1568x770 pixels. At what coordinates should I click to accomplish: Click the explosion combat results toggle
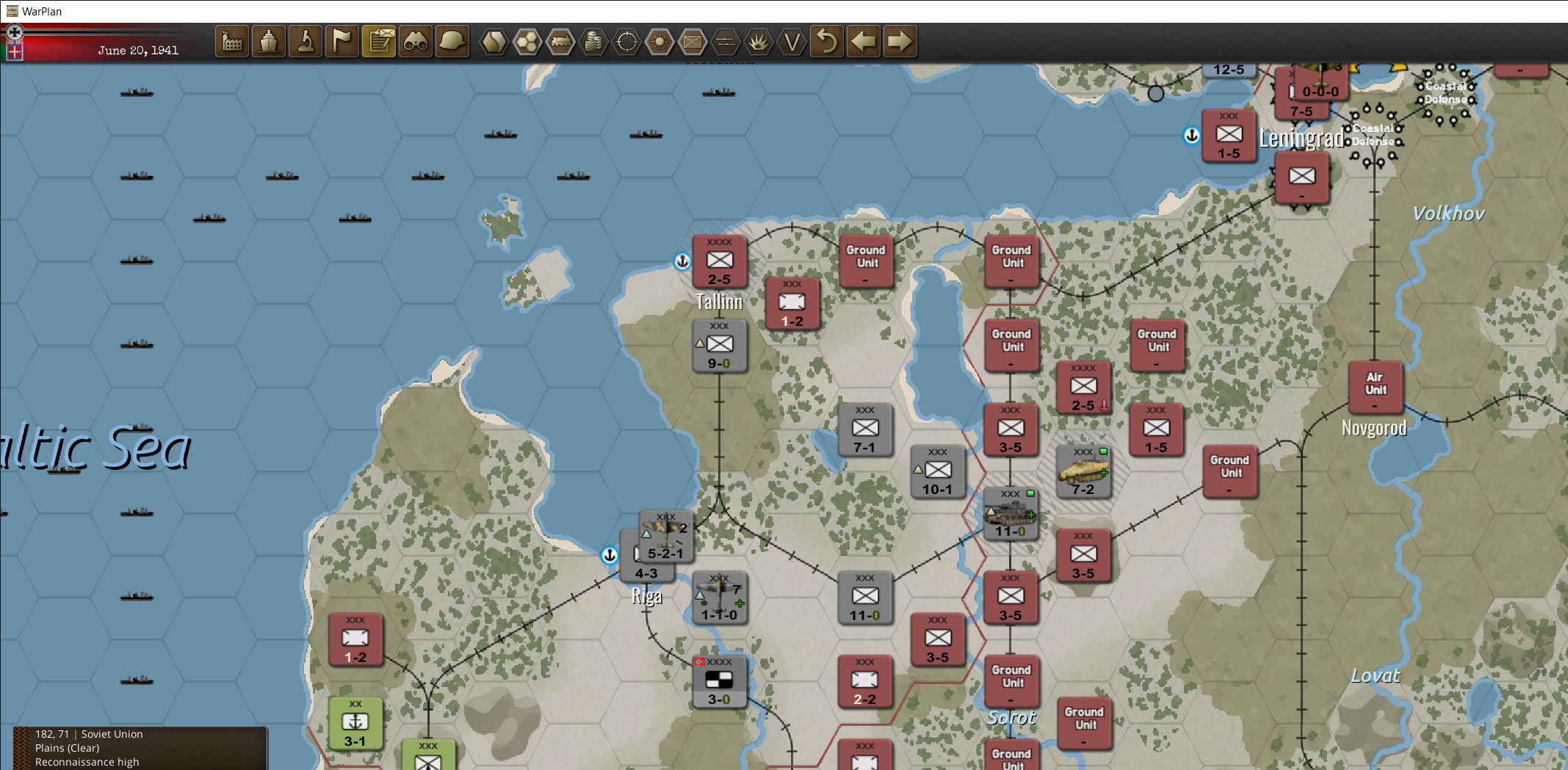tap(759, 42)
